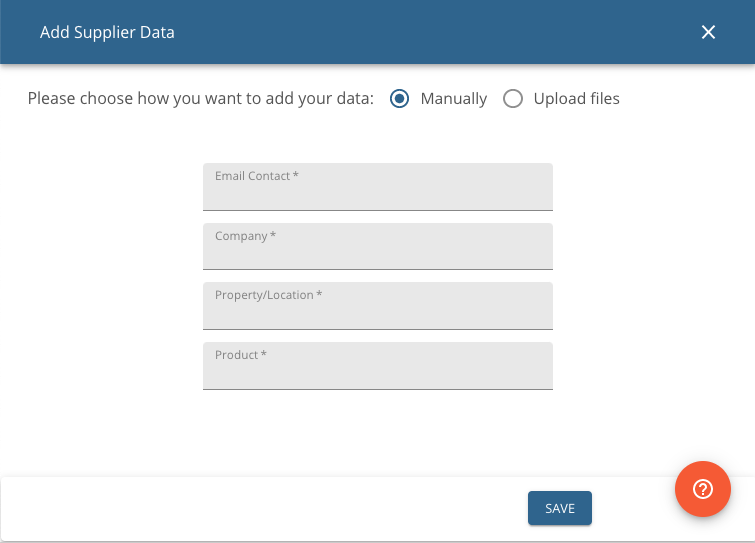Click the empty area below Product field
This screenshot has width=755, height=543.
(x=378, y=433)
